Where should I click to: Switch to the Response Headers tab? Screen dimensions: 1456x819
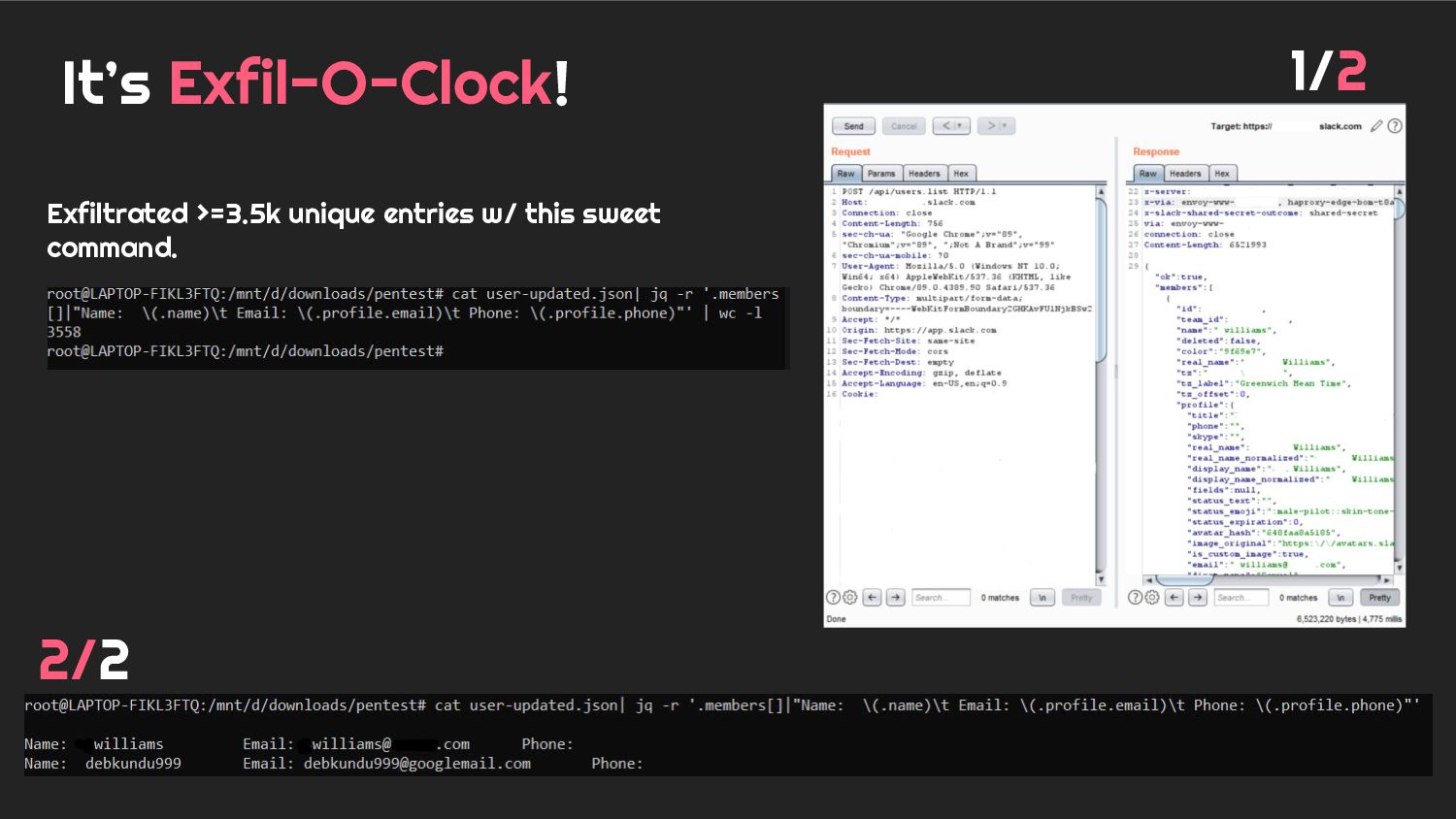point(1185,174)
